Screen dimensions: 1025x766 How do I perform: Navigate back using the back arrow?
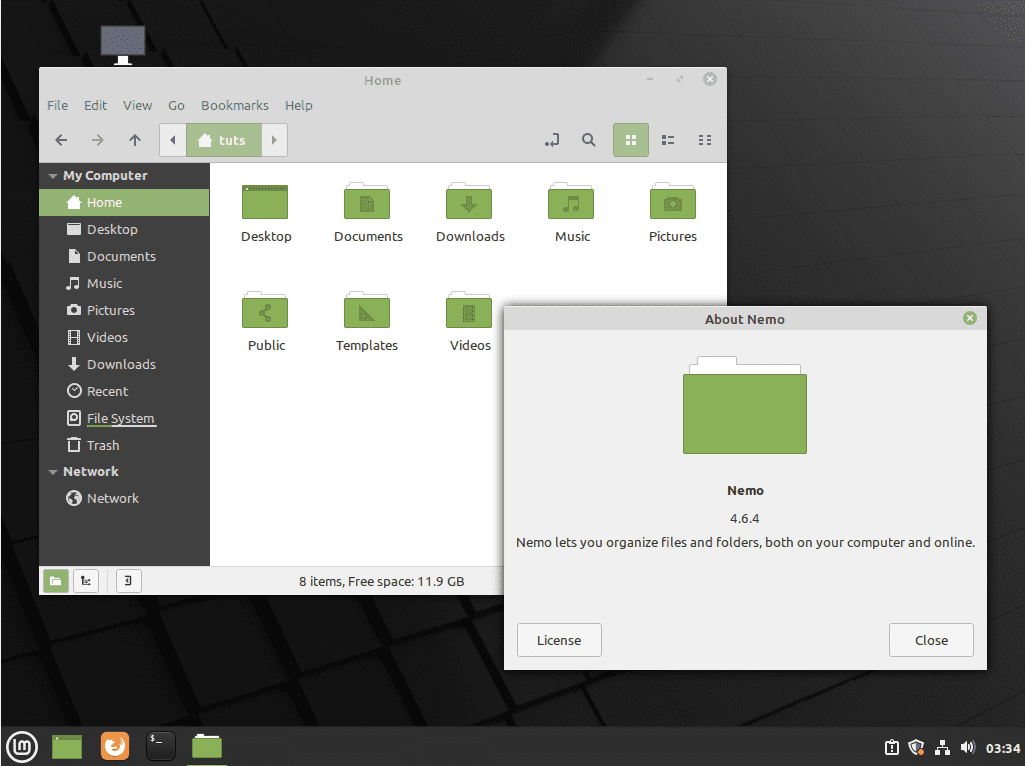pyautogui.click(x=60, y=140)
